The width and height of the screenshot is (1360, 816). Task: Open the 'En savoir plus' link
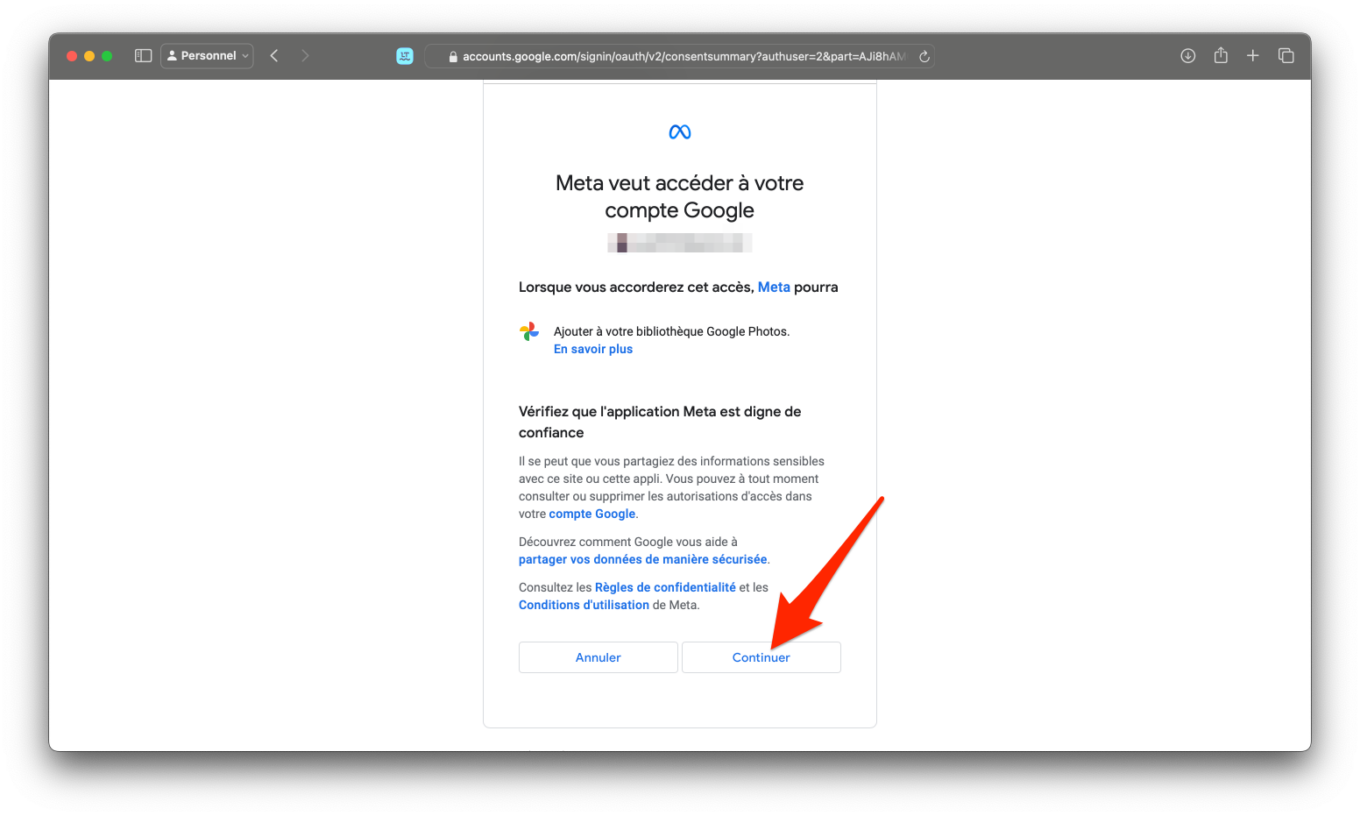point(593,349)
